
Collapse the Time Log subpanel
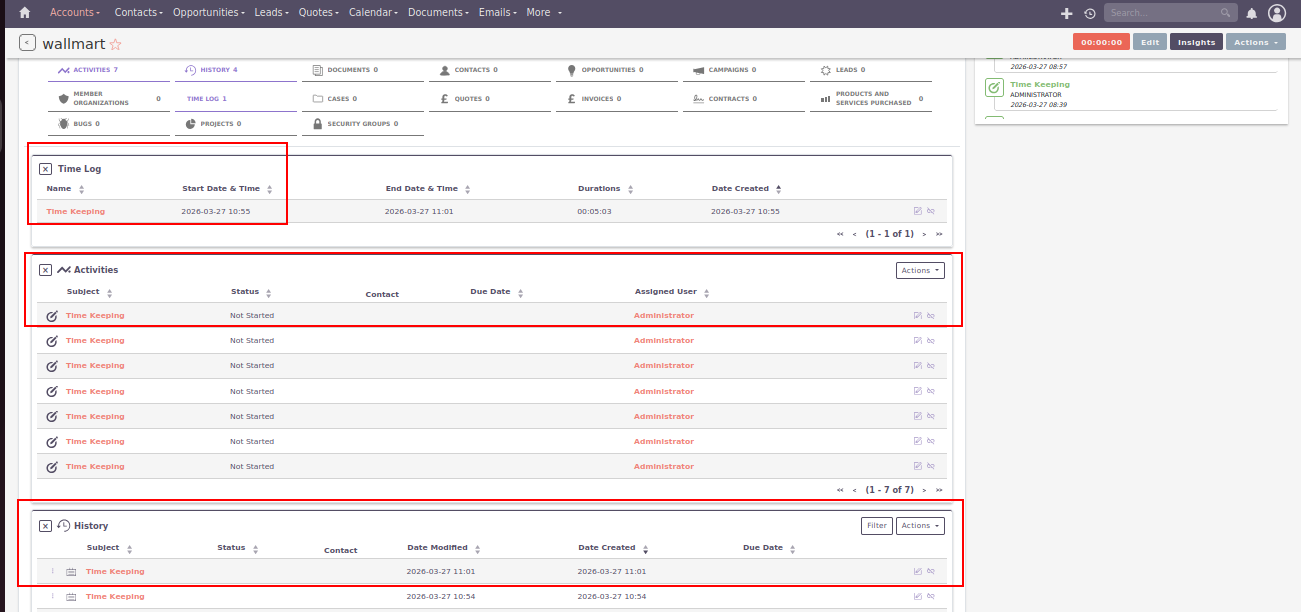pyautogui.click(x=45, y=169)
